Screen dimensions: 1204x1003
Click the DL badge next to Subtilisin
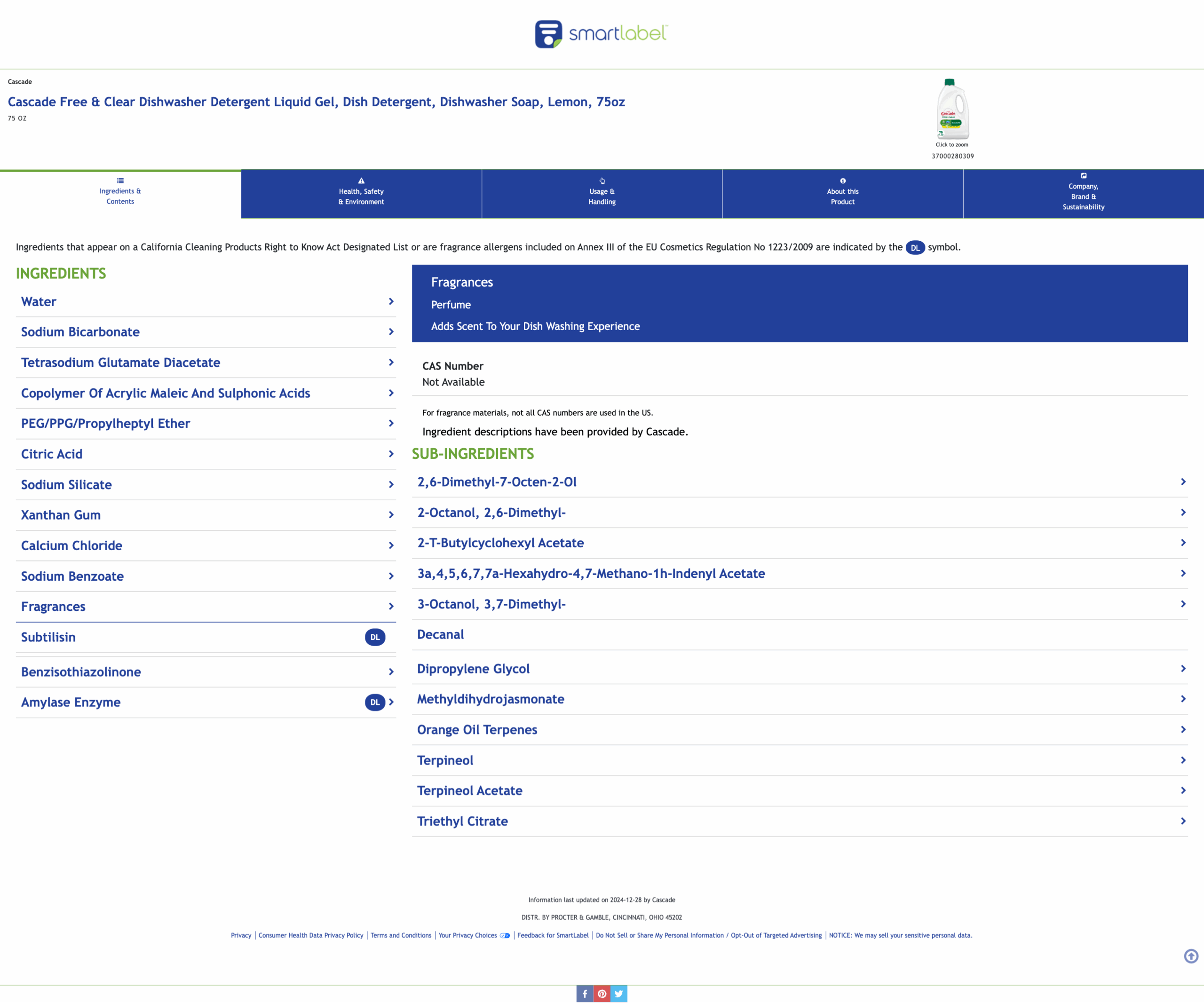pyautogui.click(x=375, y=637)
